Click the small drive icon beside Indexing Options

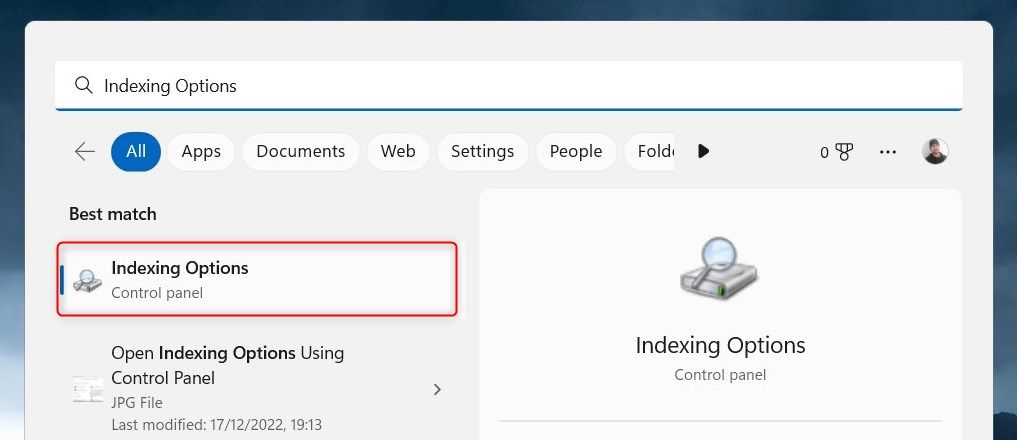click(x=88, y=280)
